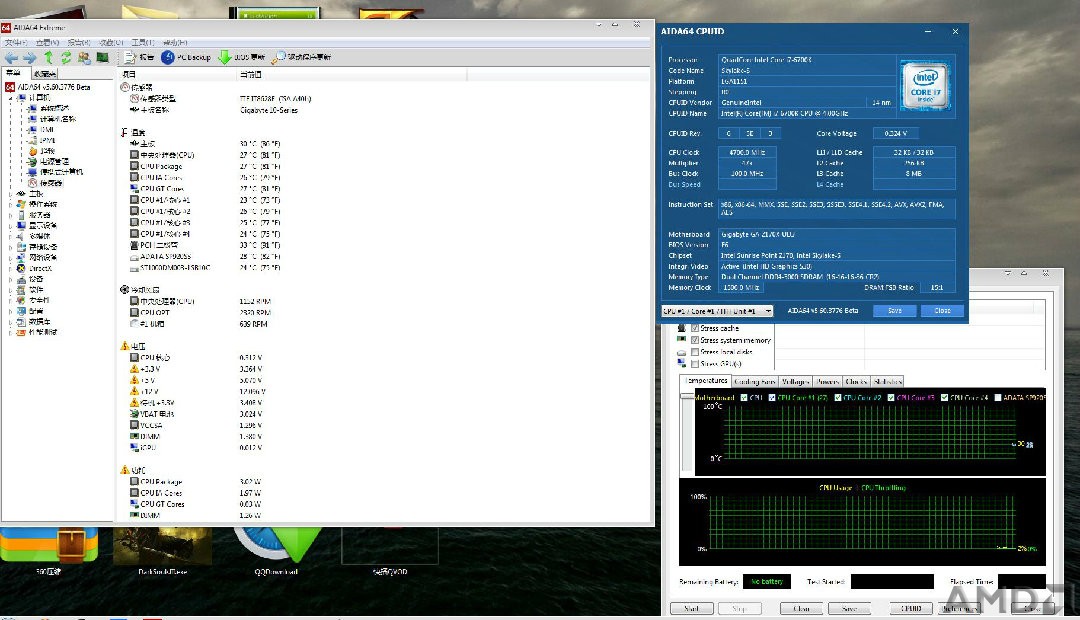
Task: Go forward using the AIDA64 toolbar arrow
Action: pos(30,58)
